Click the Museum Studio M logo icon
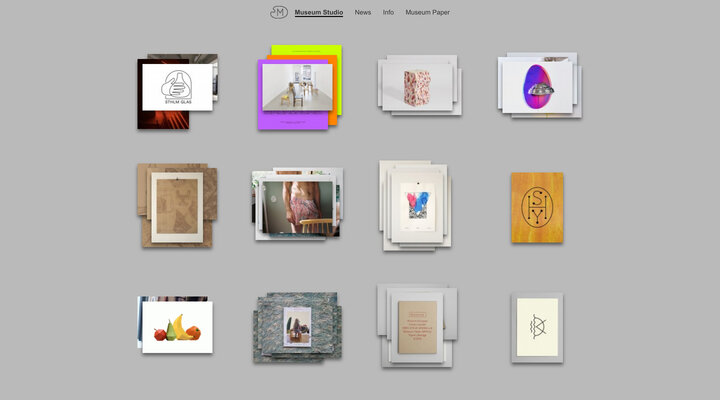This screenshot has width=720, height=400. pos(279,12)
